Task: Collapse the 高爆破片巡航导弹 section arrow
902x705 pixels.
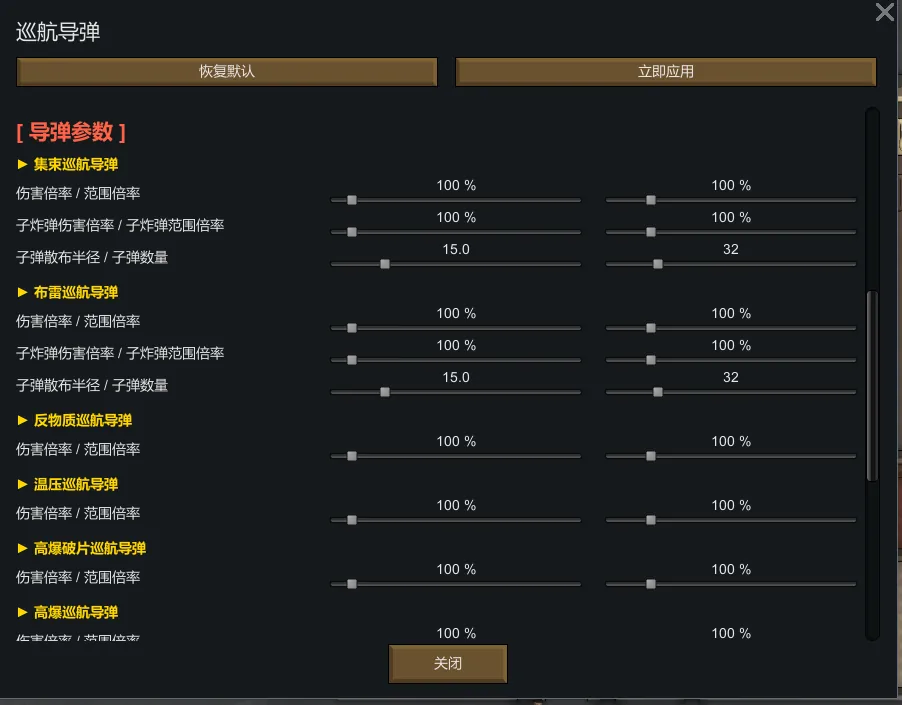Action: click(x=23, y=548)
